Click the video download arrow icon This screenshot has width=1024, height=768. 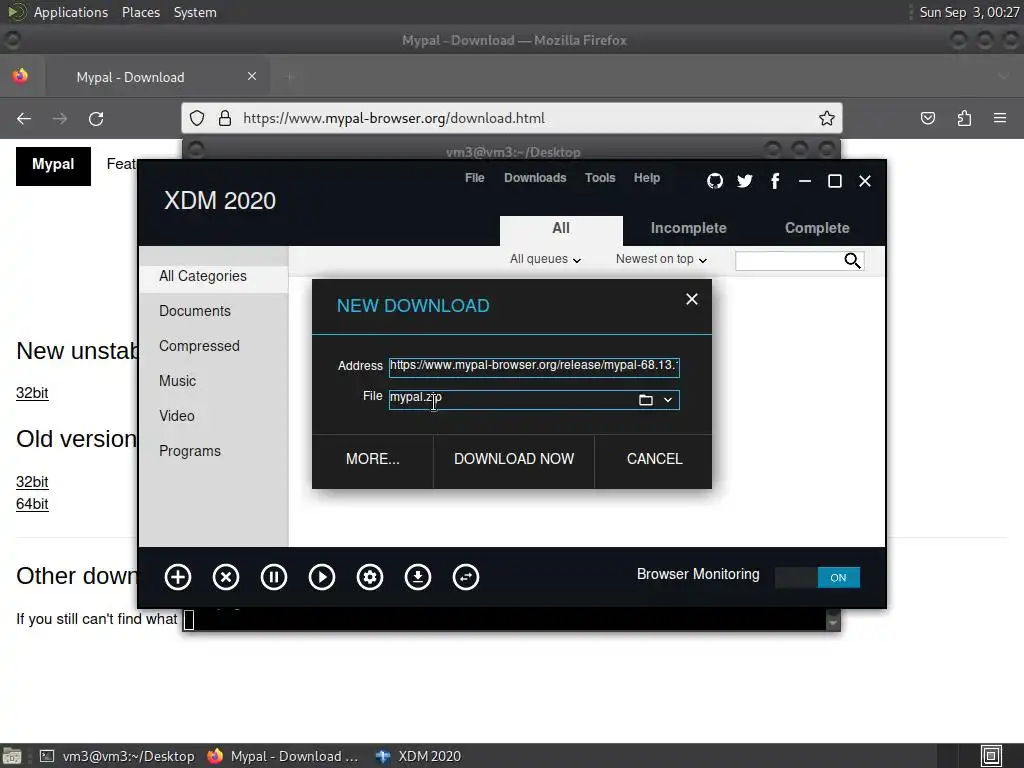(x=418, y=577)
